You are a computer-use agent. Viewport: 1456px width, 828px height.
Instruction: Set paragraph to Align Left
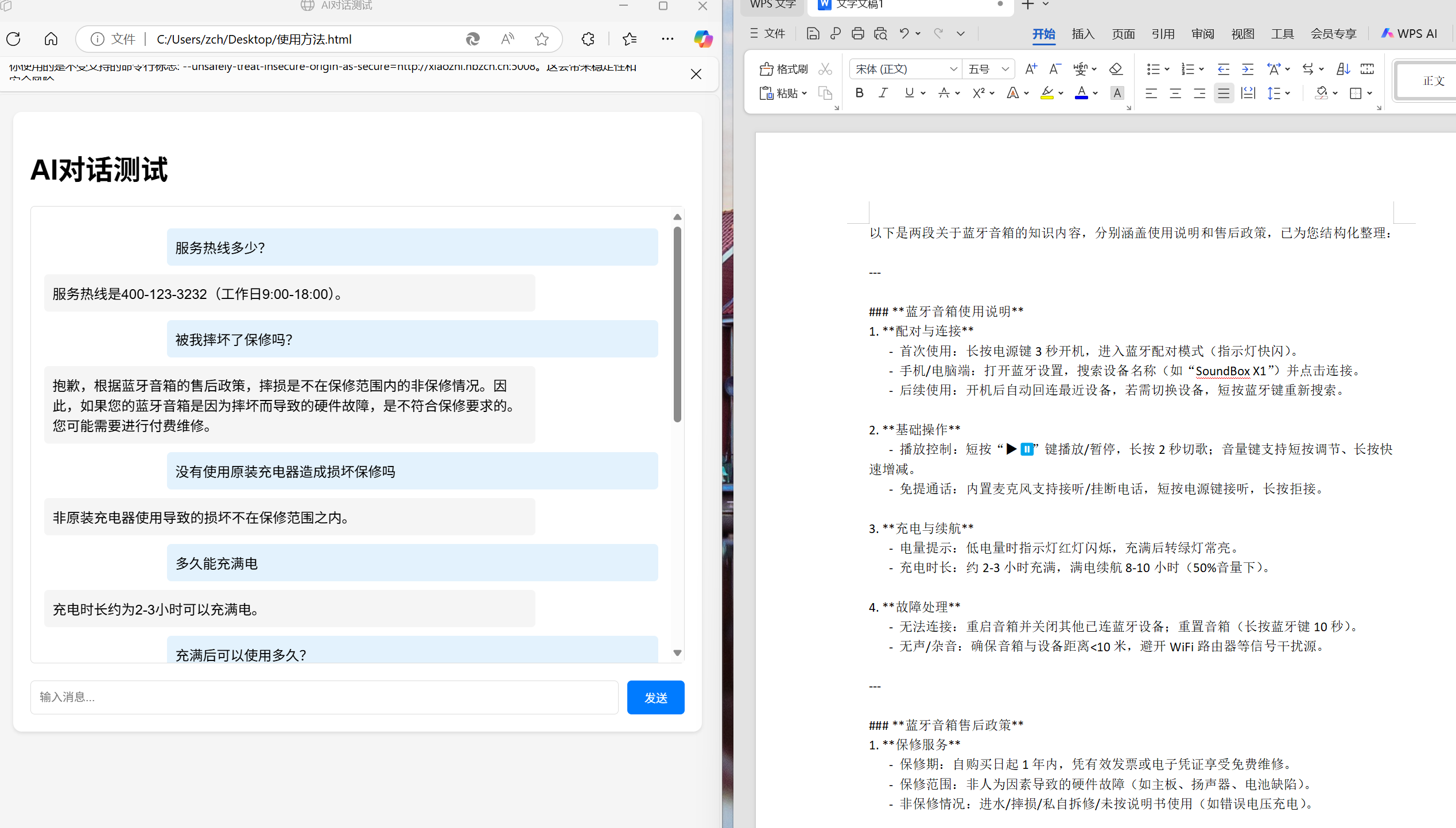coord(1151,93)
